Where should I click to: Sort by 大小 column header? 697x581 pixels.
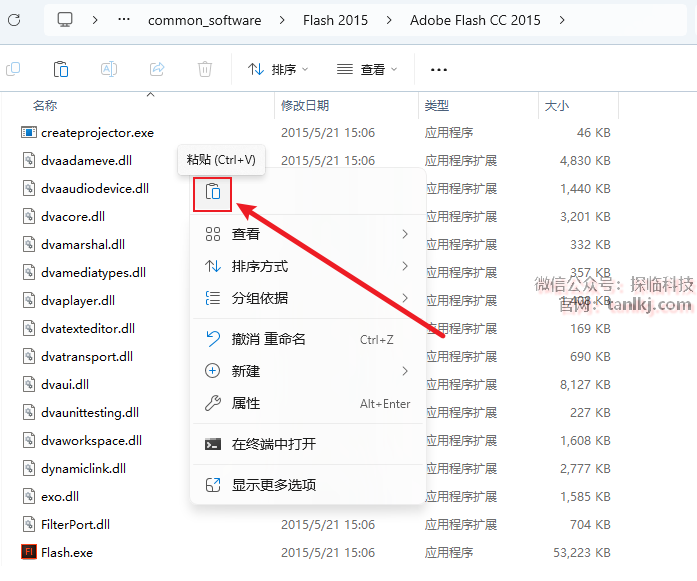tap(557, 106)
